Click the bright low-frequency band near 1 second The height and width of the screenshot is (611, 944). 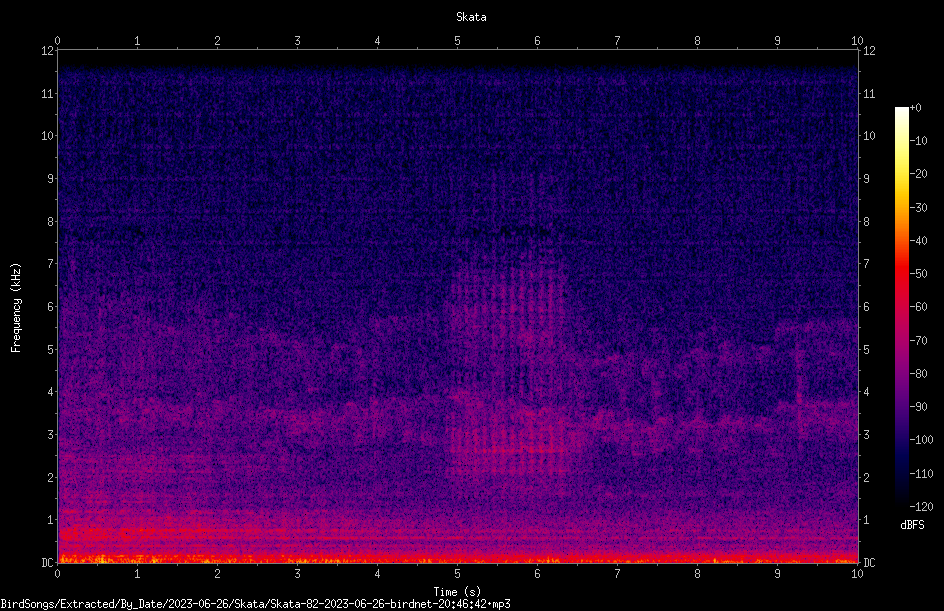[138, 533]
